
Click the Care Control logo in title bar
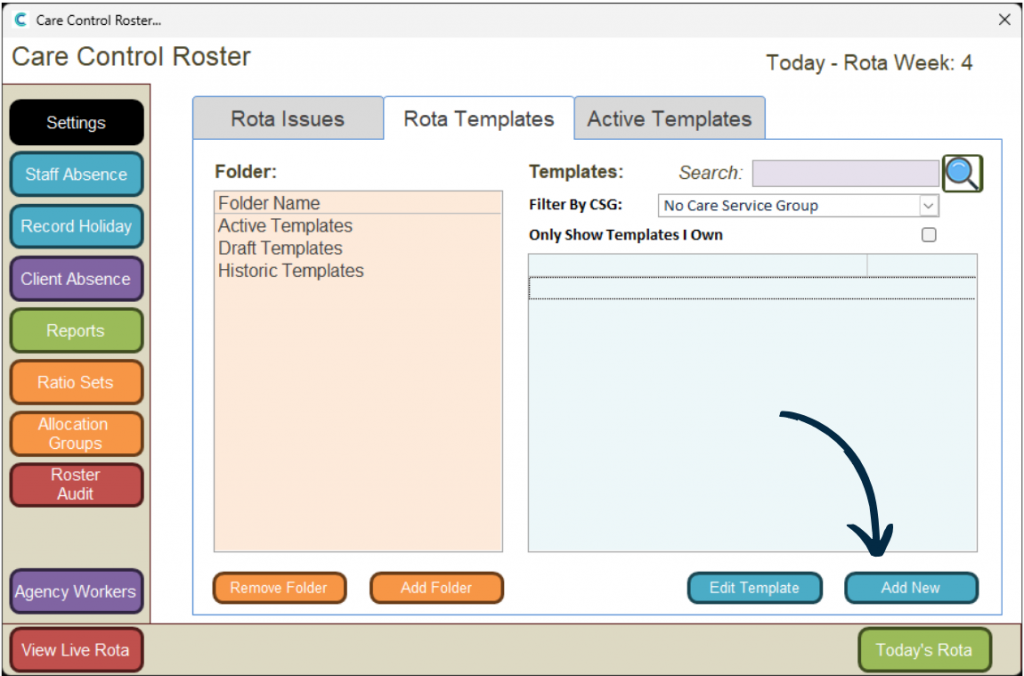click(20, 20)
